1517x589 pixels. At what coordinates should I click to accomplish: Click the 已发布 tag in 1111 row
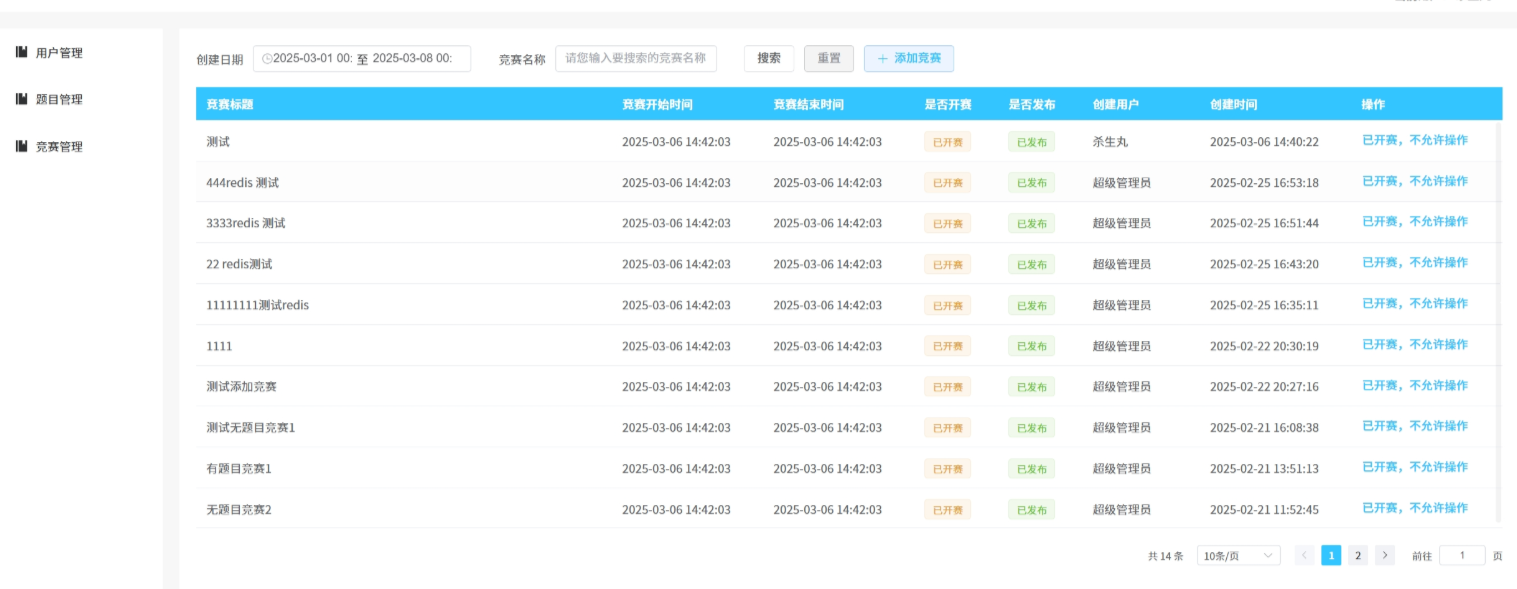click(x=1031, y=346)
